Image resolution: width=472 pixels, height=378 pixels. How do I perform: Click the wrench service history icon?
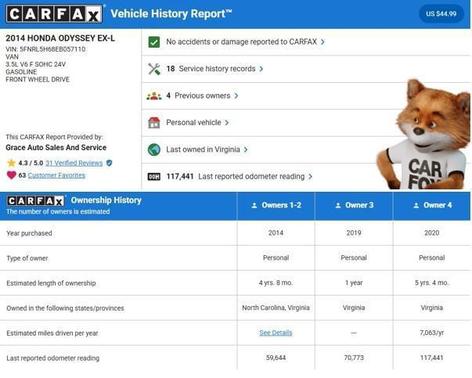(x=154, y=69)
